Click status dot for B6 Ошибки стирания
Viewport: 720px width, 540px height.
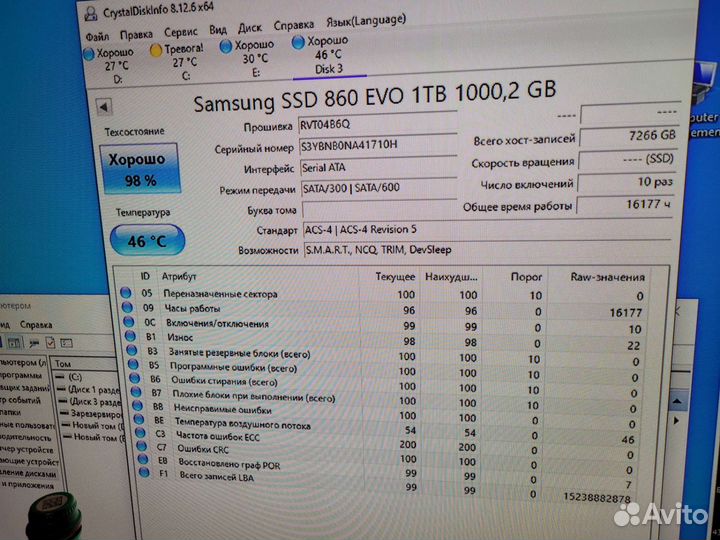[x=135, y=378]
